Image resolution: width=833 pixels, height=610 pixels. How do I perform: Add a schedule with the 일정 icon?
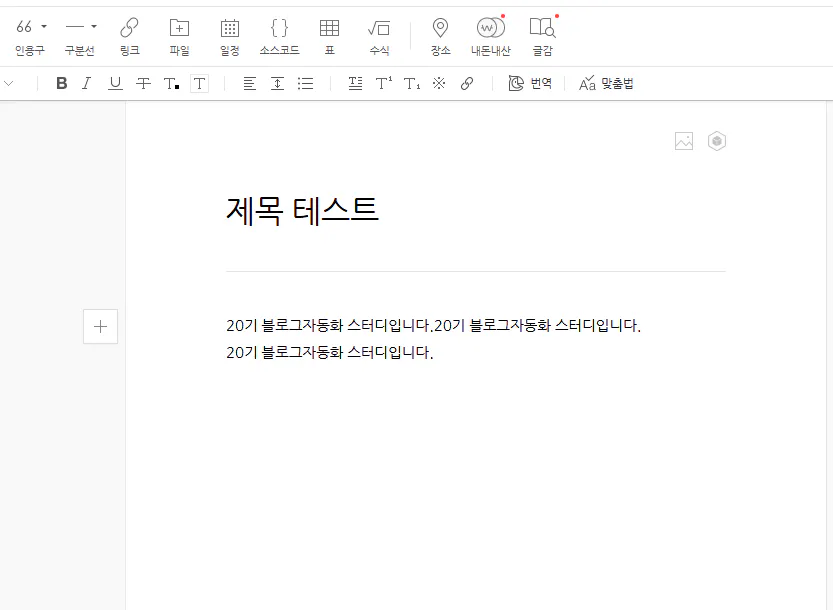click(230, 36)
